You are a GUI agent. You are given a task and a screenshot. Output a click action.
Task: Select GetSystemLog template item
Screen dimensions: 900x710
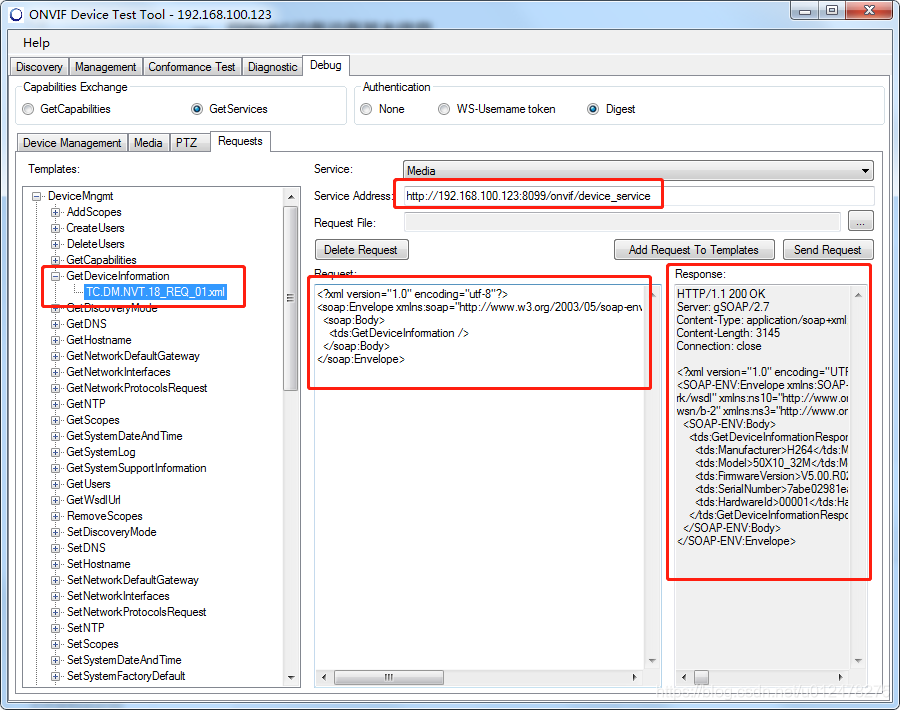[x=100, y=452]
